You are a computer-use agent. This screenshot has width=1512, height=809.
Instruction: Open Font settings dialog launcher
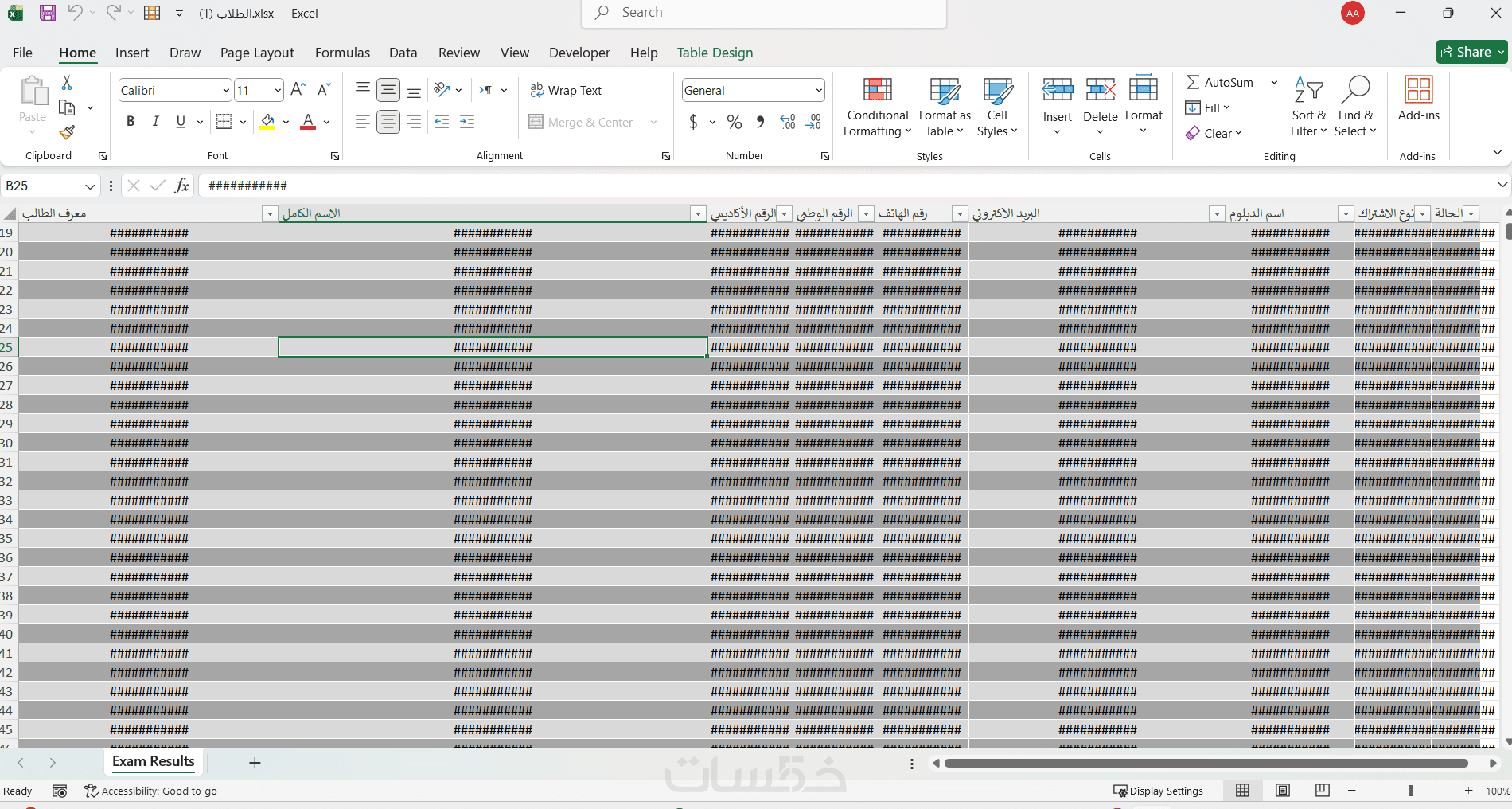click(335, 157)
